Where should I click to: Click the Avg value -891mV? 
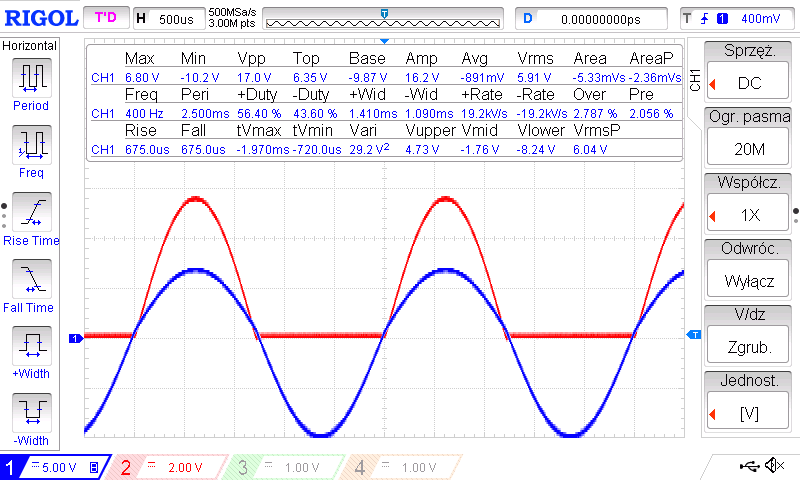point(482,78)
